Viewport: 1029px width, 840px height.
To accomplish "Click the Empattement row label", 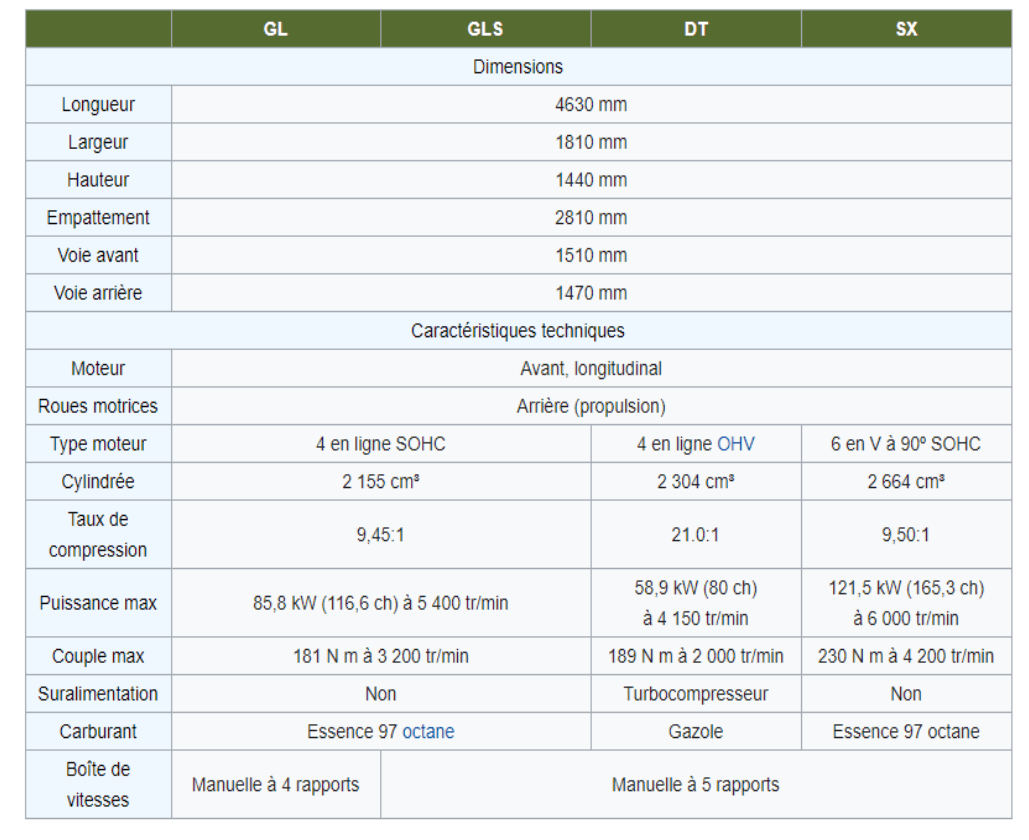I will click(98, 218).
